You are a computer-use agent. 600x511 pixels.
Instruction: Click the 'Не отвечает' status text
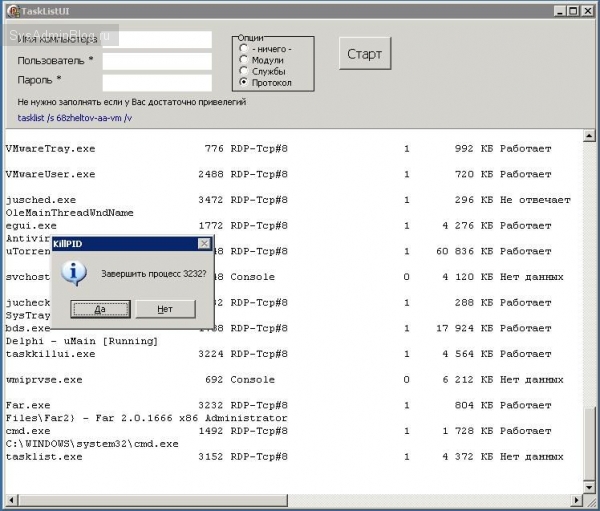(x=535, y=200)
